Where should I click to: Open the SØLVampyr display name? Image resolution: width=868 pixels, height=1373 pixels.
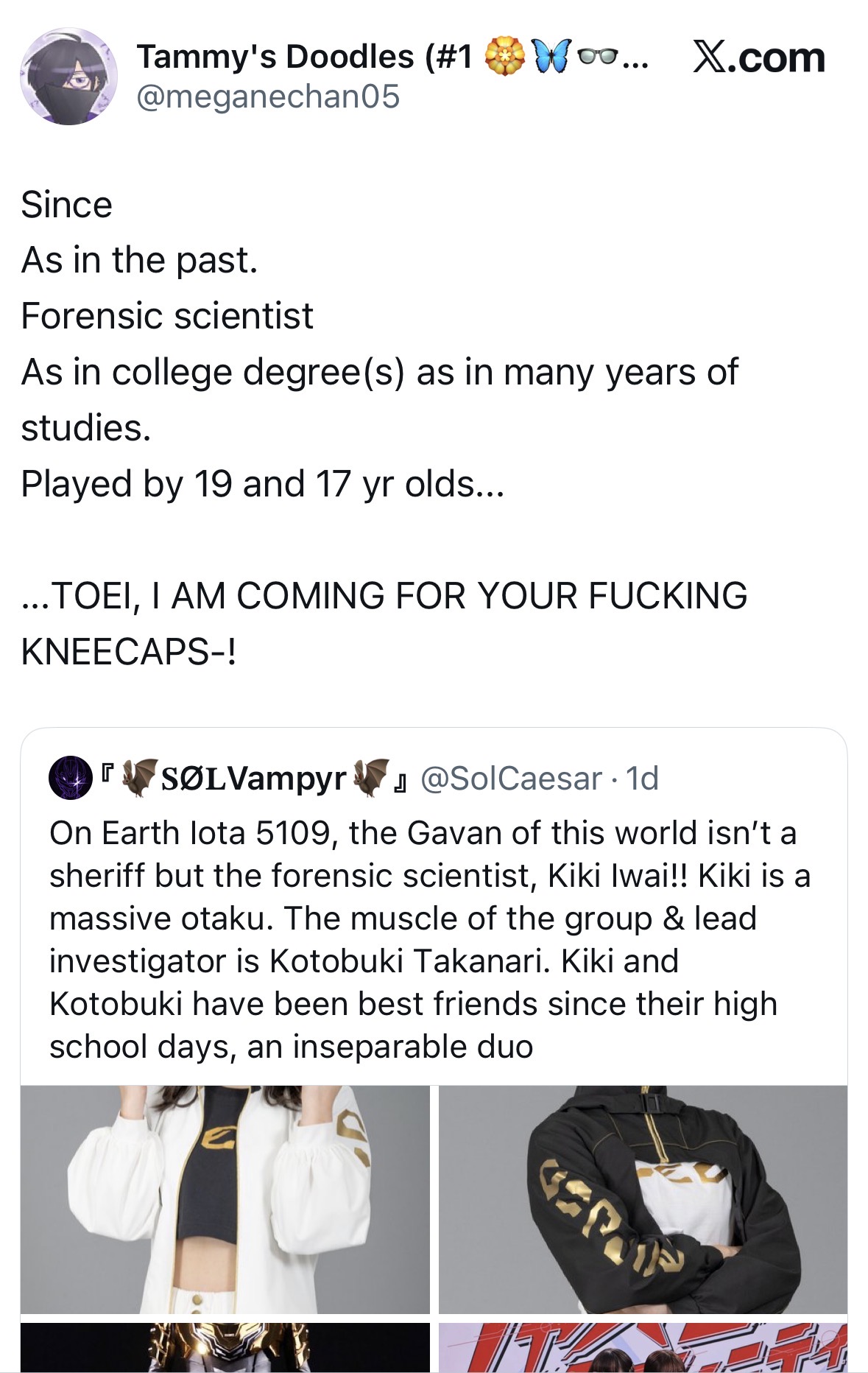tap(253, 779)
